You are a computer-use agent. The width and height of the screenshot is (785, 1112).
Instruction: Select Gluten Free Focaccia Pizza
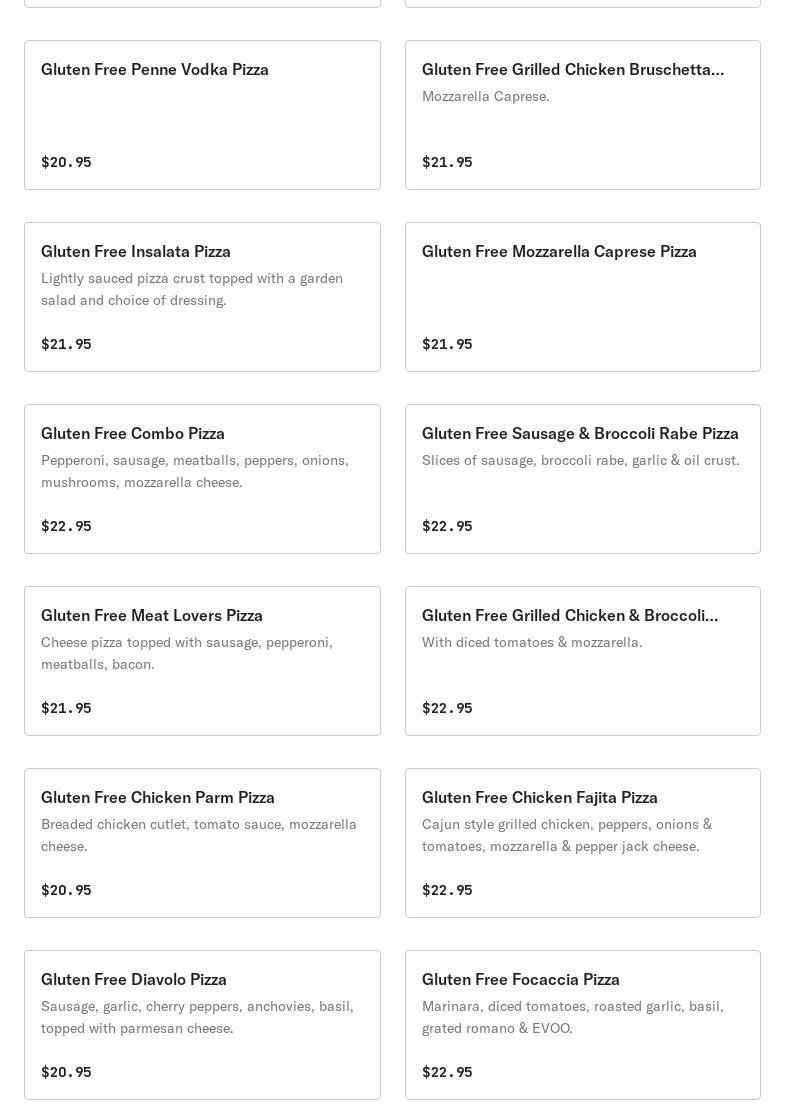[521, 980]
